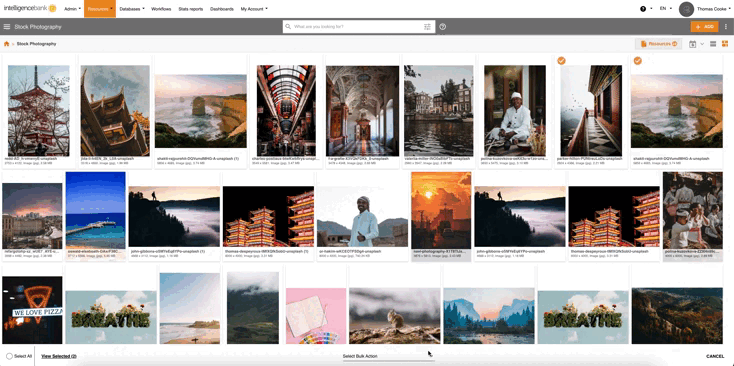Image resolution: width=734 pixels, height=366 pixels.
Task: Expand the sort order chevron
Action: point(702,44)
